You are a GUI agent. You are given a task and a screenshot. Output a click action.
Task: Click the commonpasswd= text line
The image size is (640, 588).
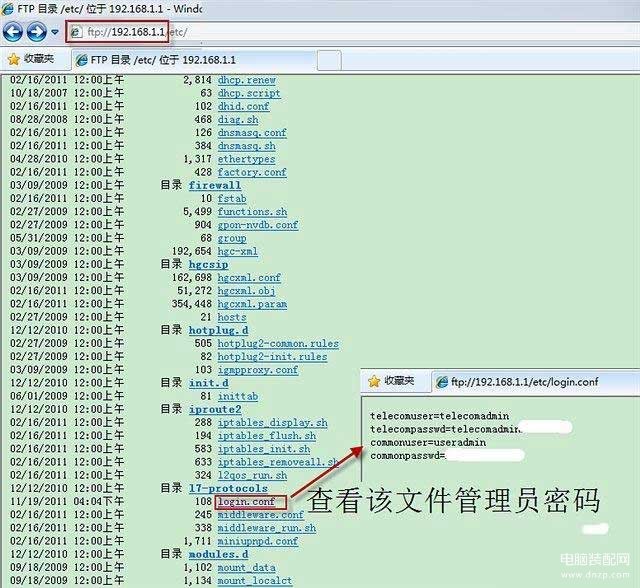click(408, 455)
